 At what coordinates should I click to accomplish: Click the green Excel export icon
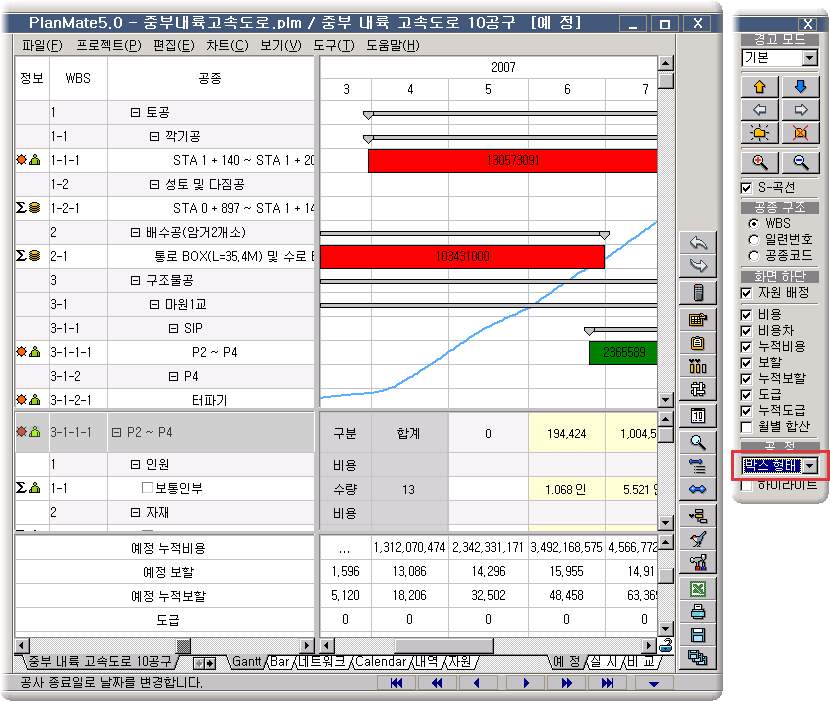698,589
